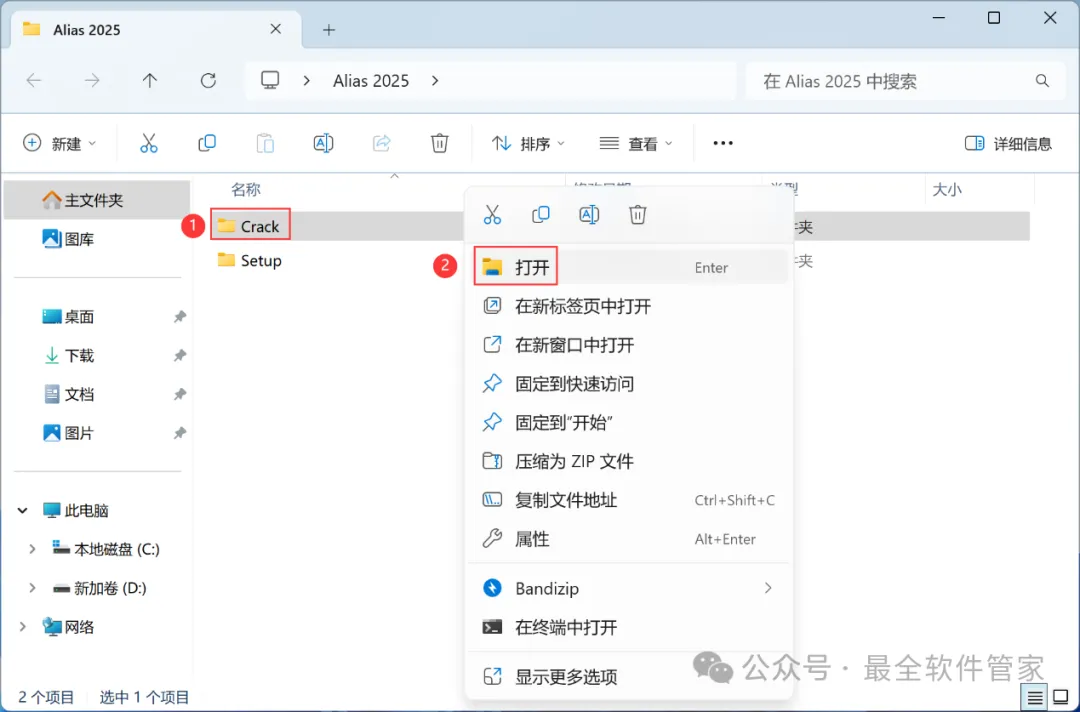Click the Rename icon in the toolbar
Image resolution: width=1080 pixels, height=712 pixels.
pos(323,143)
